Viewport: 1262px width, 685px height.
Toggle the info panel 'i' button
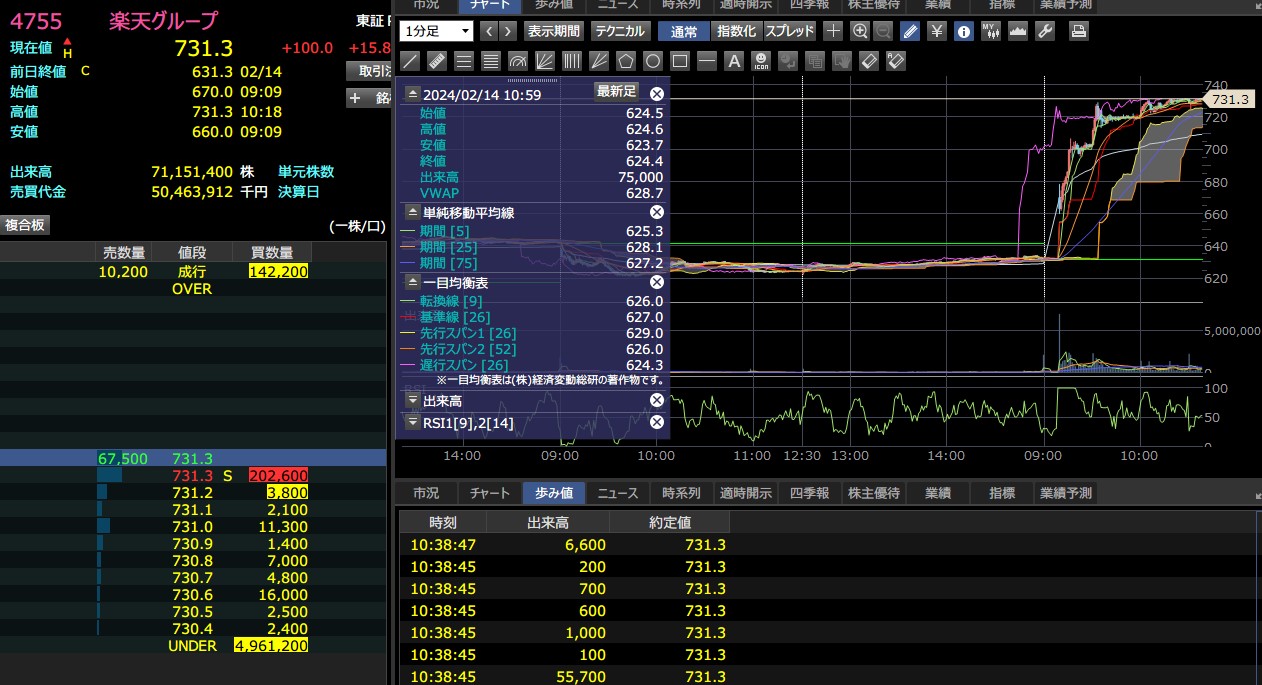pyautogui.click(x=964, y=31)
